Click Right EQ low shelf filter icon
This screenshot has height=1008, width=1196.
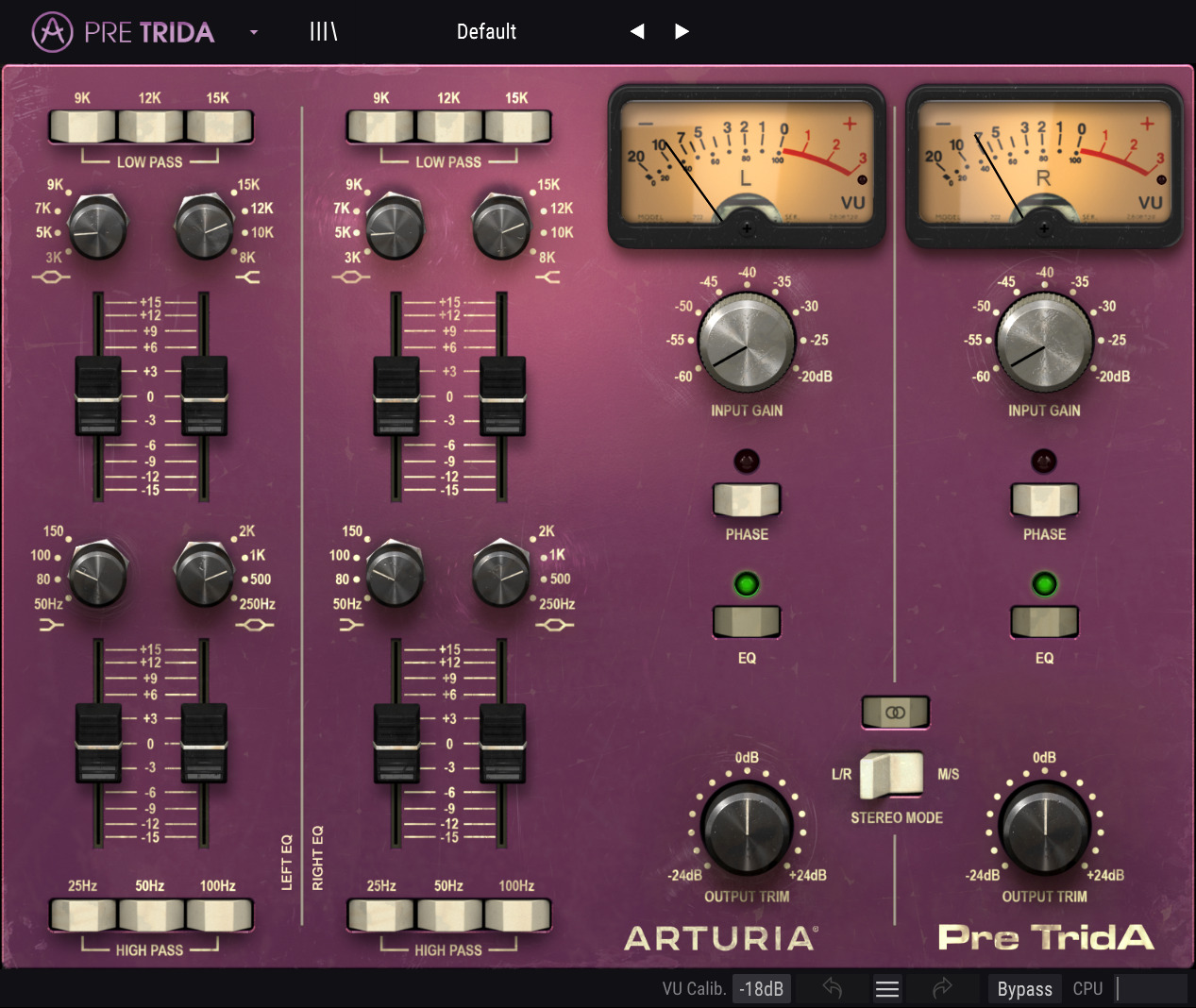point(350,625)
